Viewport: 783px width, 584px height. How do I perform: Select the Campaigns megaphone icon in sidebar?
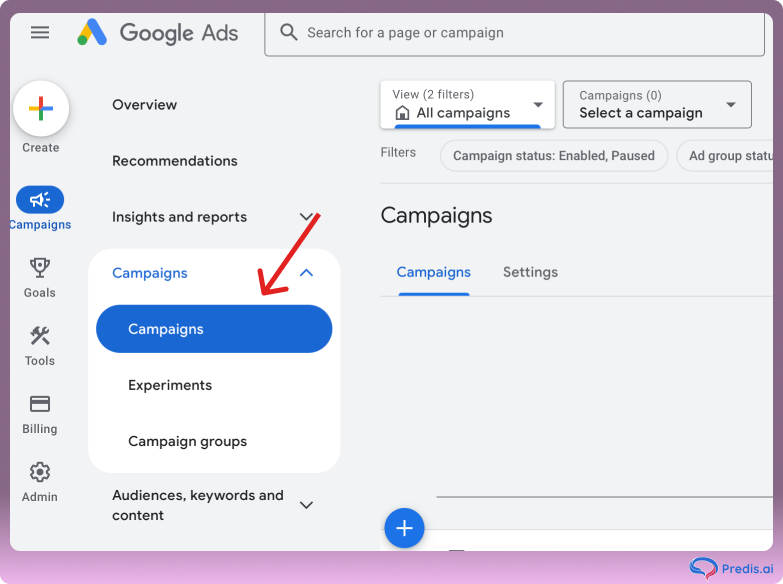40,199
